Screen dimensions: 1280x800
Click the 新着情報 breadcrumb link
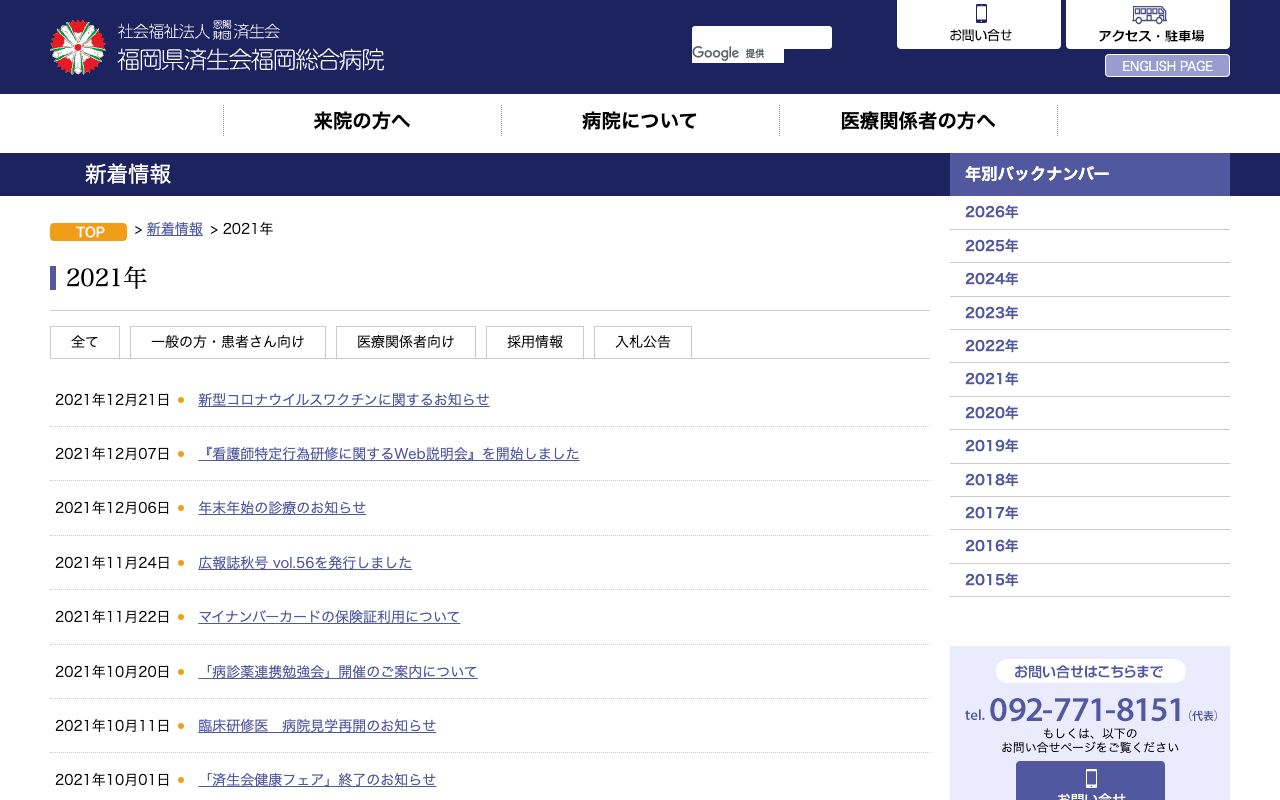tap(174, 229)
